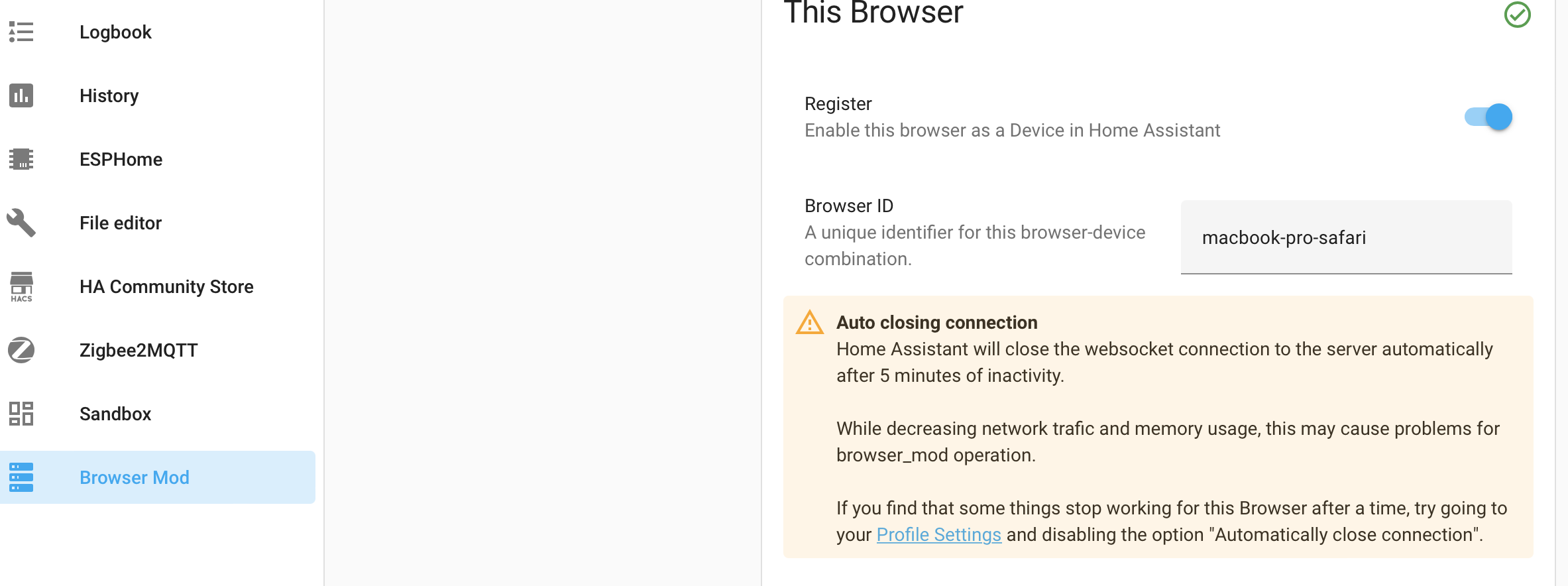Click the Browser Mod navigation label
The height and width of the screenshot is (586, 1568).
coord(135,477)
